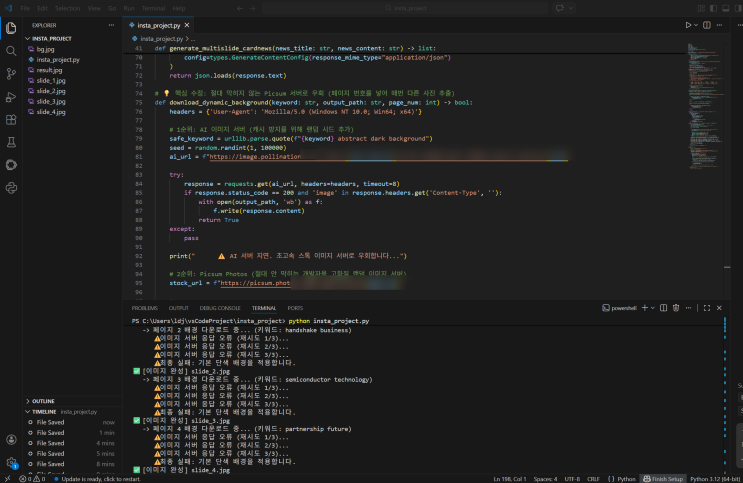743x483 pixels.
Task: Open the Source Control view
Action: [11, 73]
